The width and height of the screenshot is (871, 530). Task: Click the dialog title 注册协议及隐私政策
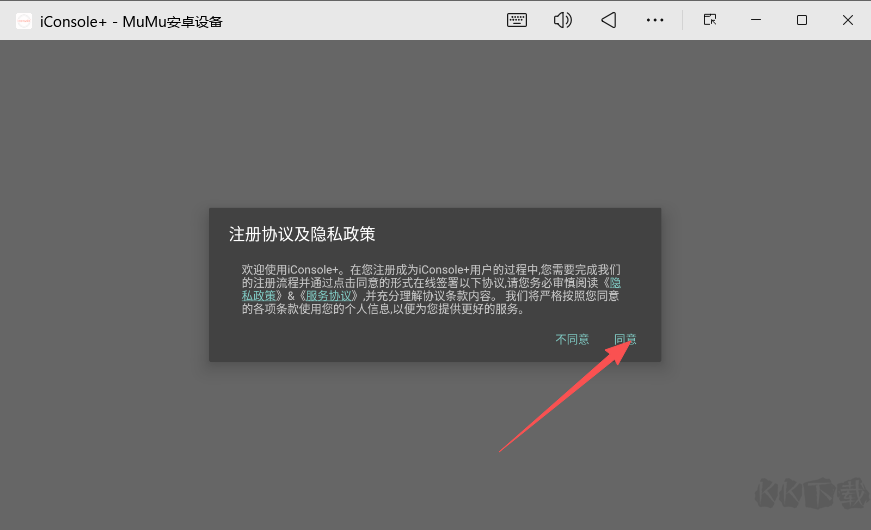coord(302,234)
